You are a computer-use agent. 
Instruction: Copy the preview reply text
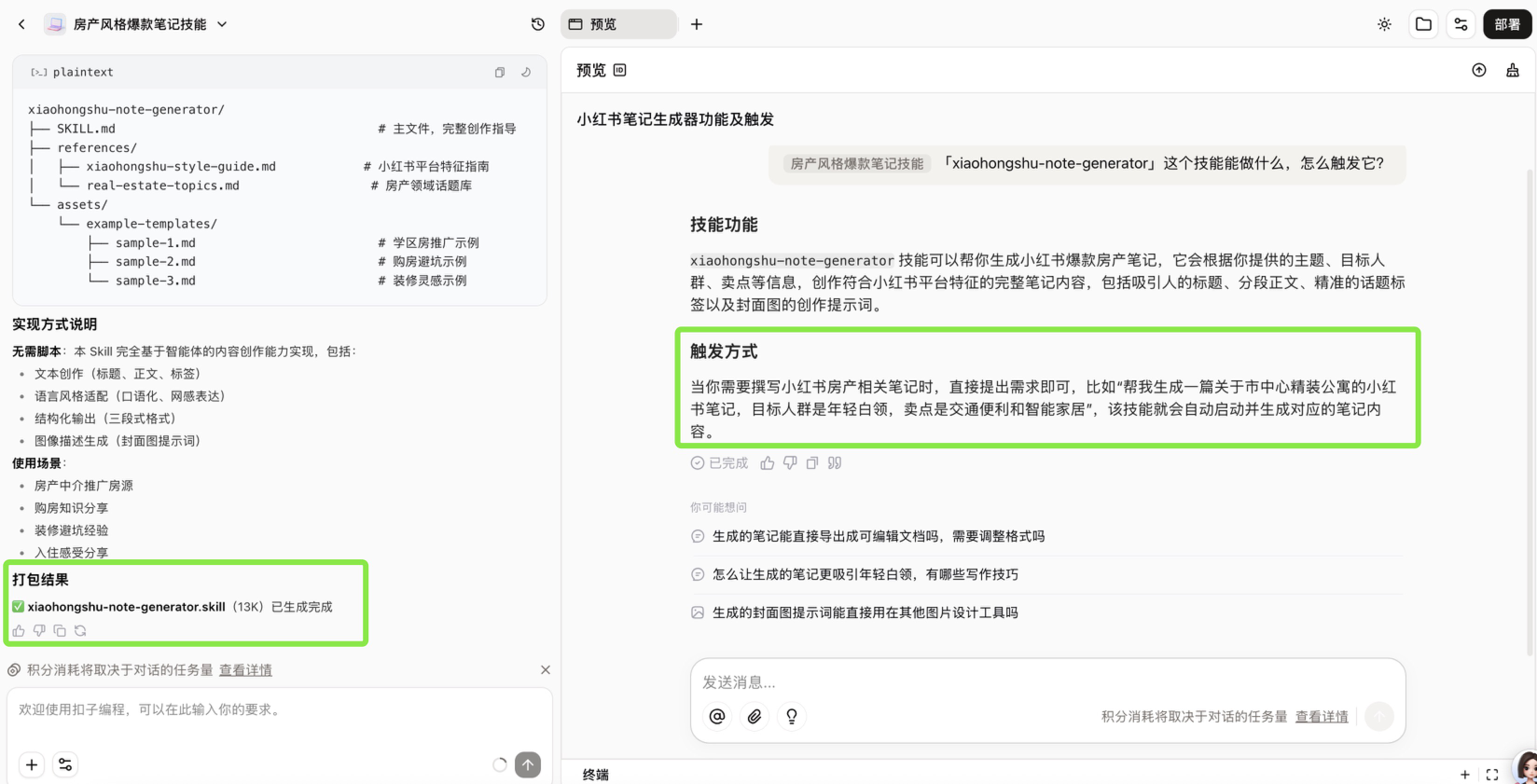(x=812, y=463)
